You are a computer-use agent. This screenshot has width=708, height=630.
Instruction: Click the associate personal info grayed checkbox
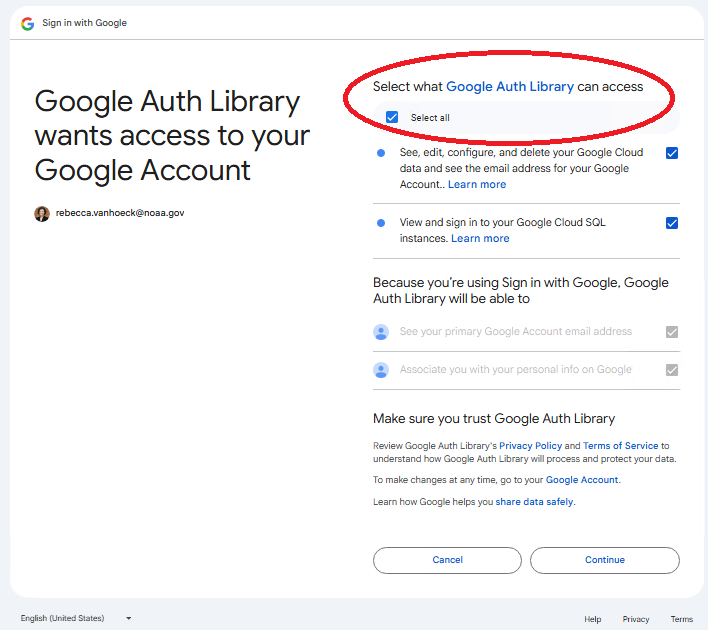click(672, 370)
